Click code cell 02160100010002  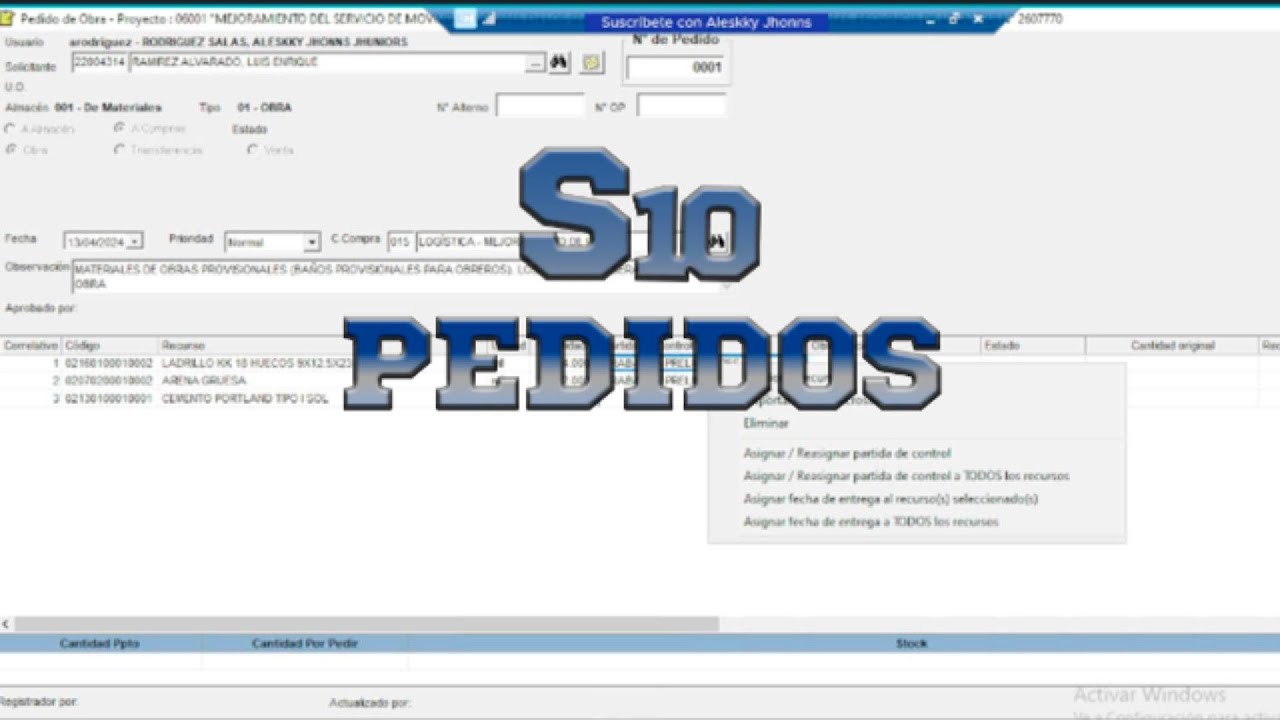(x=109, y=364)
